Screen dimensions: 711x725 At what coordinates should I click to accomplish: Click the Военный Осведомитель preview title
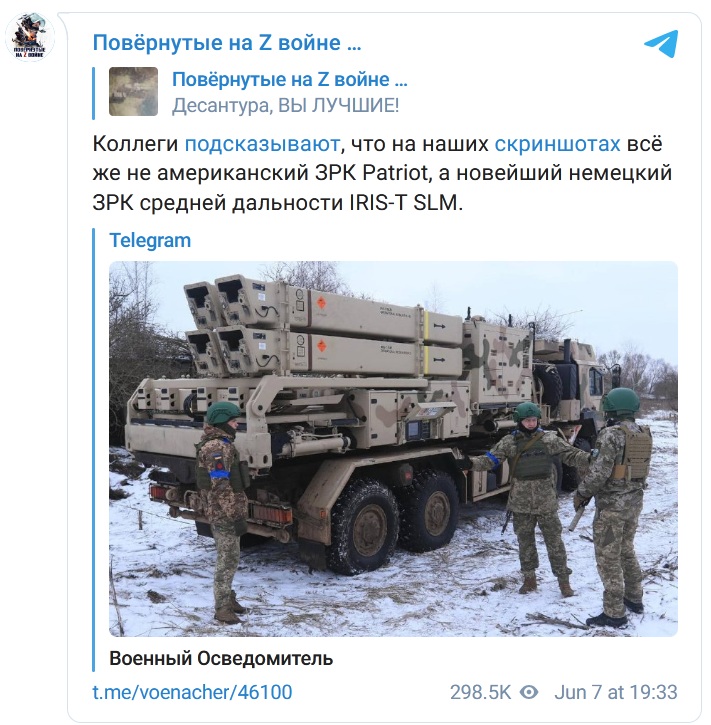(221, 658)
